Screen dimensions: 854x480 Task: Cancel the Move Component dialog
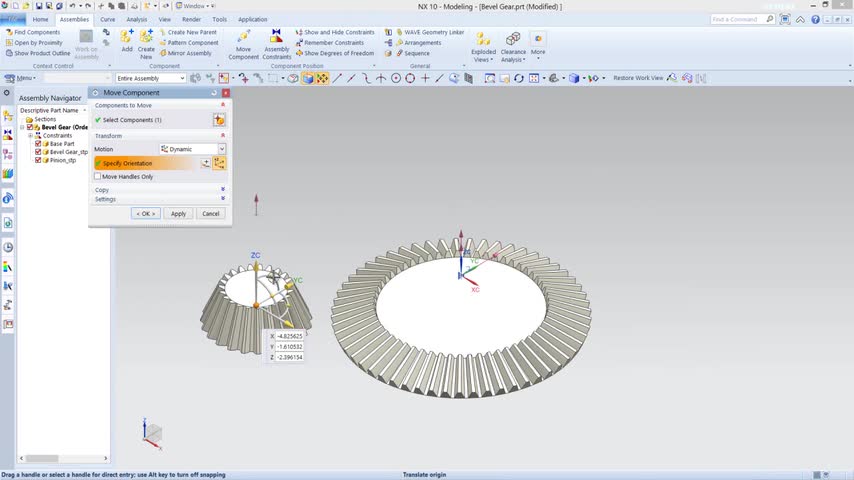click(x=211, y=214)
